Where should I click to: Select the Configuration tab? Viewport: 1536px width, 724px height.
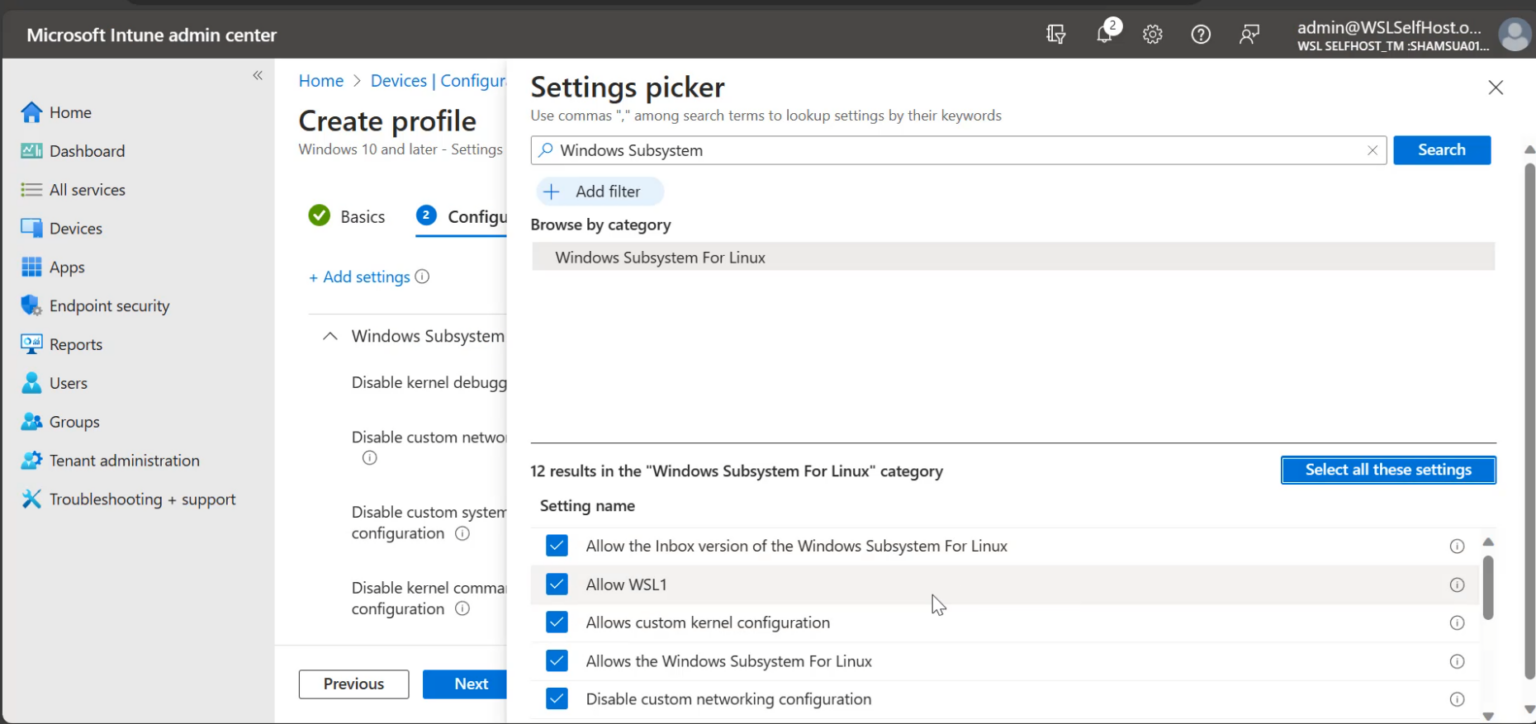pyautogui.click(x=478, y=216)
